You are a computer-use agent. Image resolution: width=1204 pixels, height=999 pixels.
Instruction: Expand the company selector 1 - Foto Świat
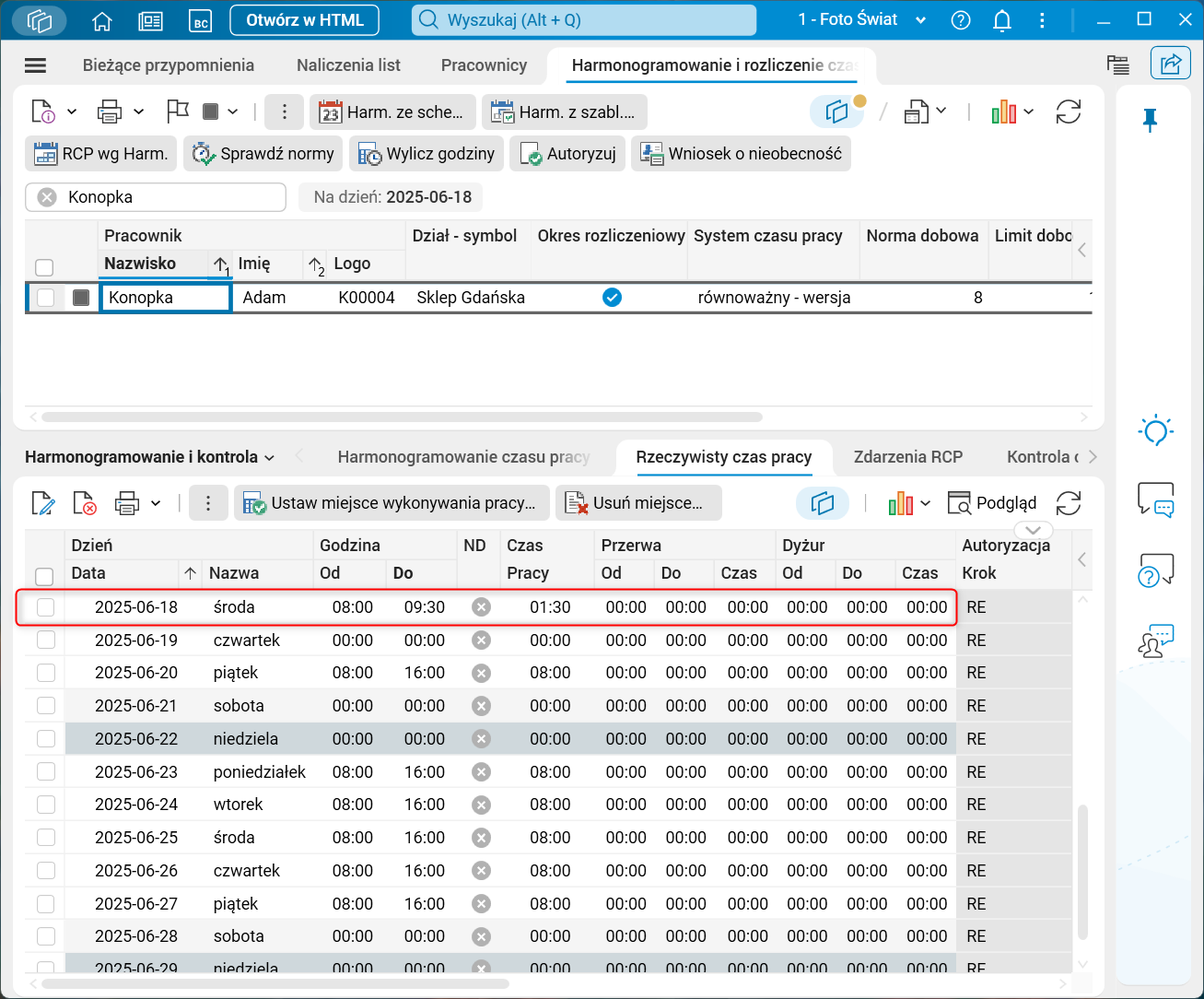920,20
